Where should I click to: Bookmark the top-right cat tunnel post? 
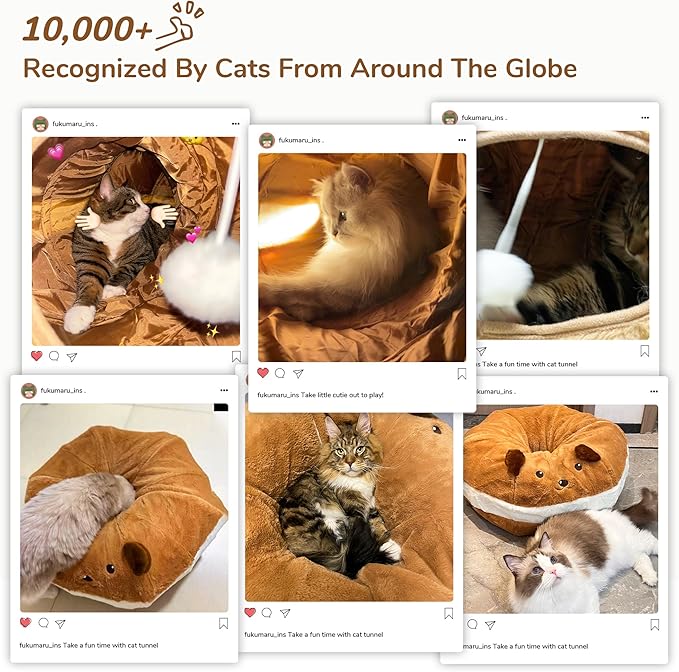point(645,351)
